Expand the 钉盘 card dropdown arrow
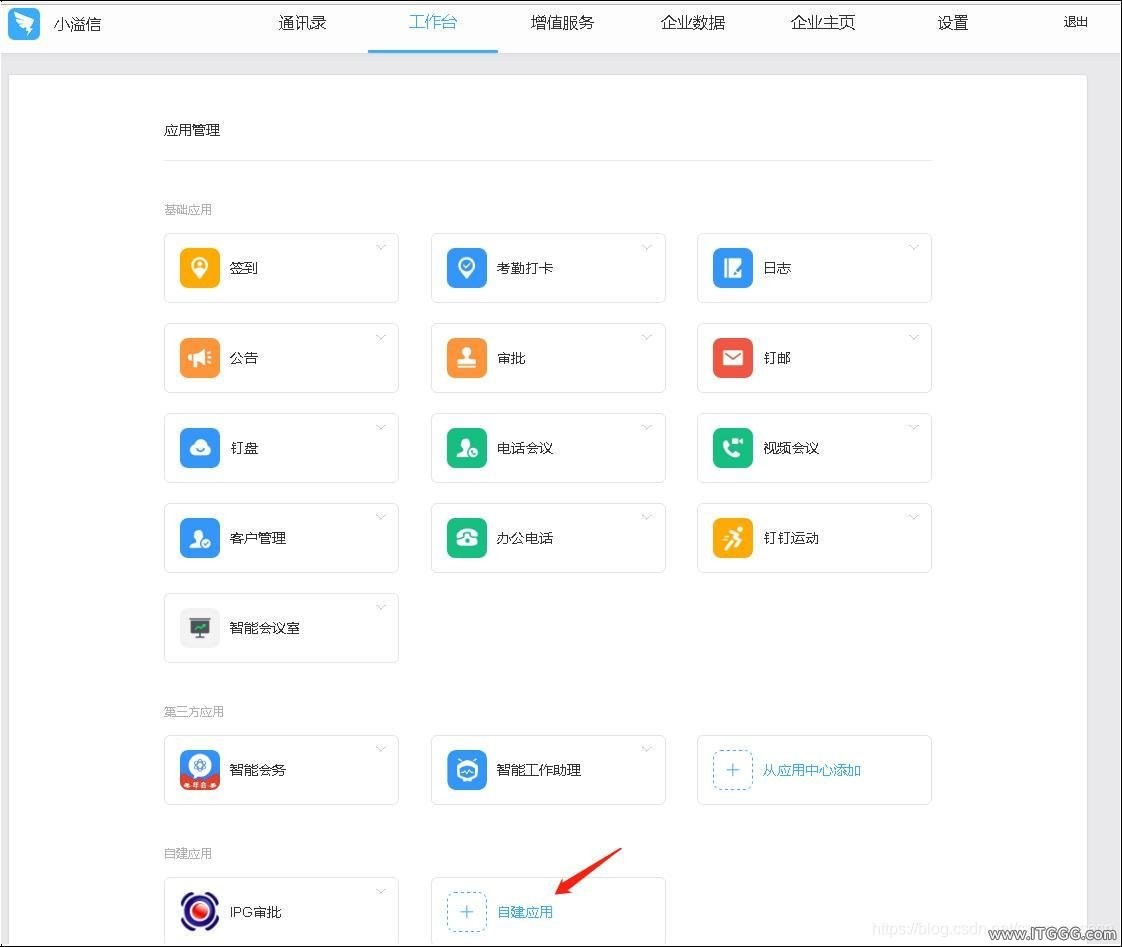 coord(381,427)
